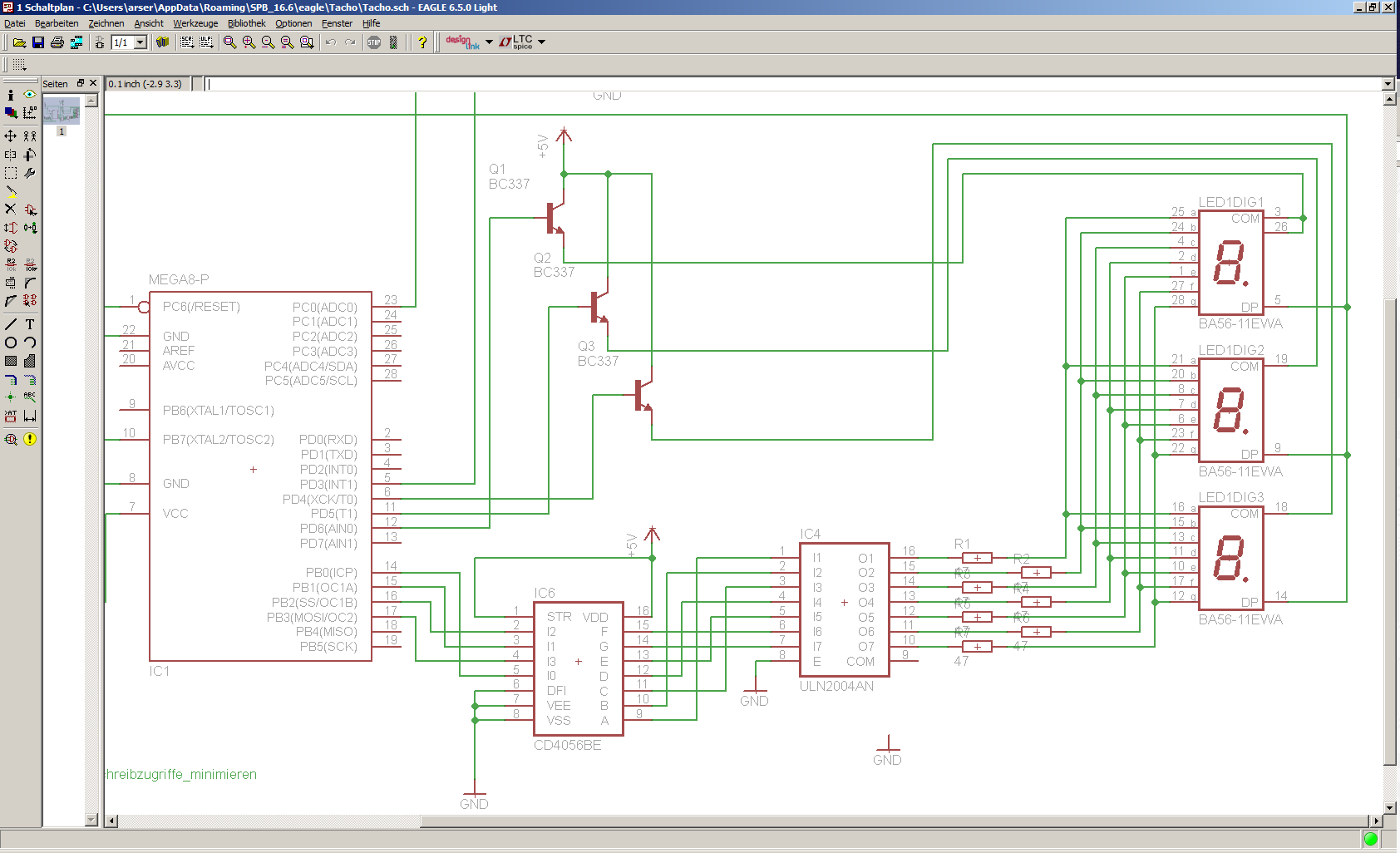This screenshot has height=853, width=1400.
Task: Click the command line input field
Action: pos(793,84)
